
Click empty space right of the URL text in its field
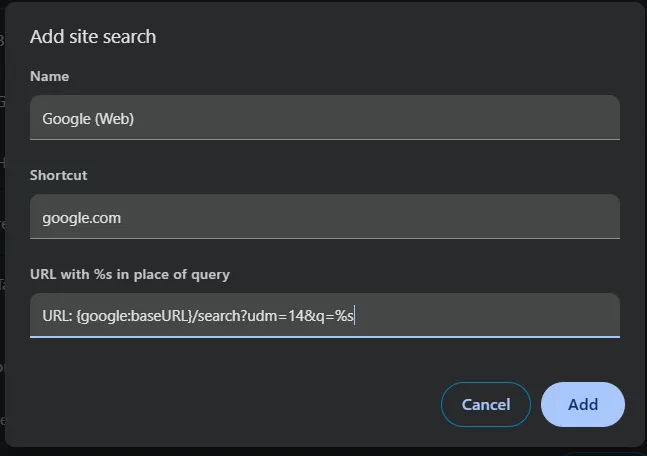pyautogui.click(x=487, y=316)
